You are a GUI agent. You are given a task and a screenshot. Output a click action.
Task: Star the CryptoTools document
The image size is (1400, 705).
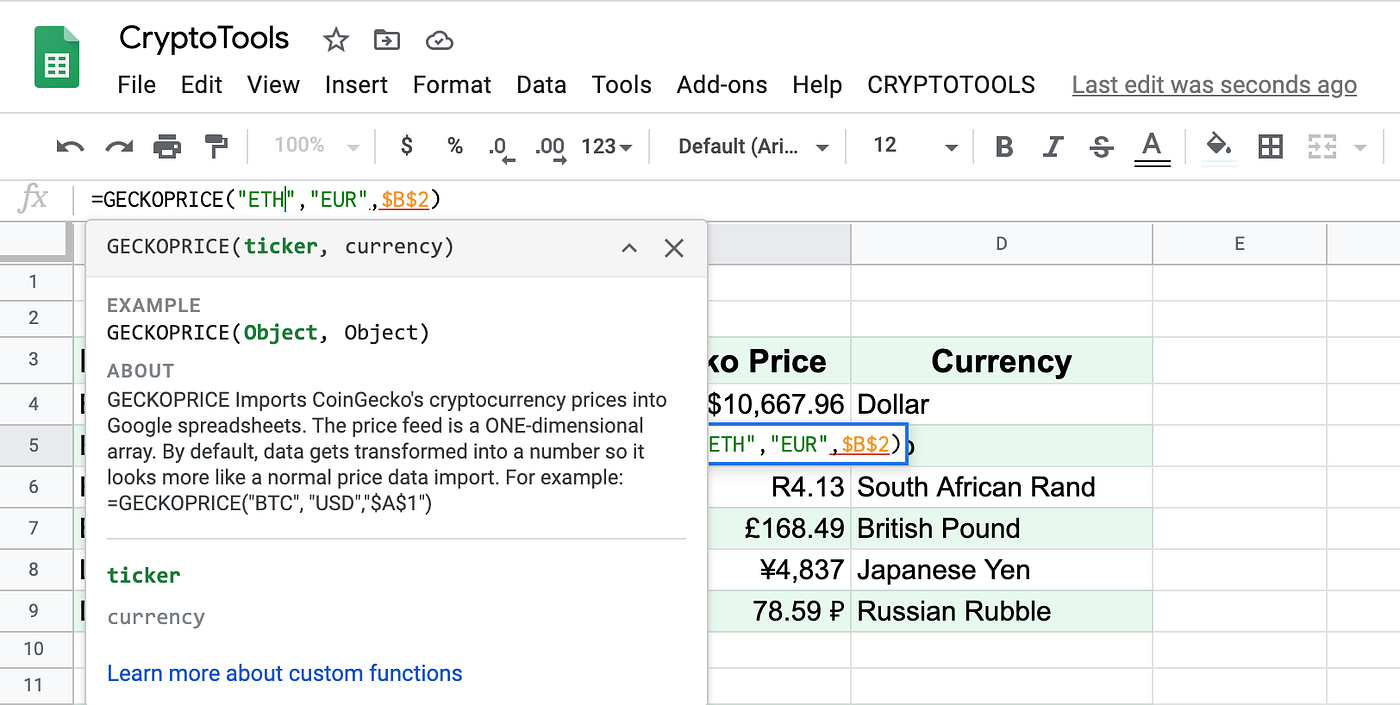click(336, 40)
